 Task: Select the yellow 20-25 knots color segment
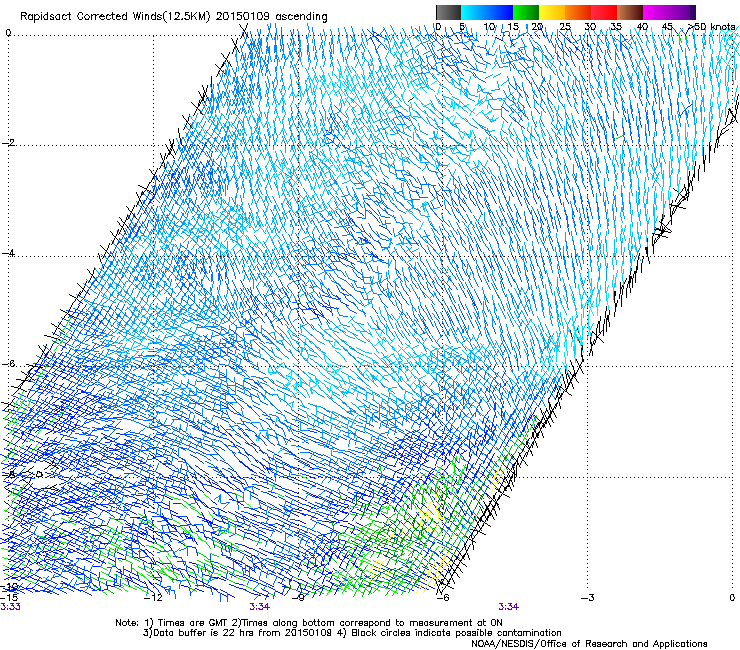[x=552, y=12]
